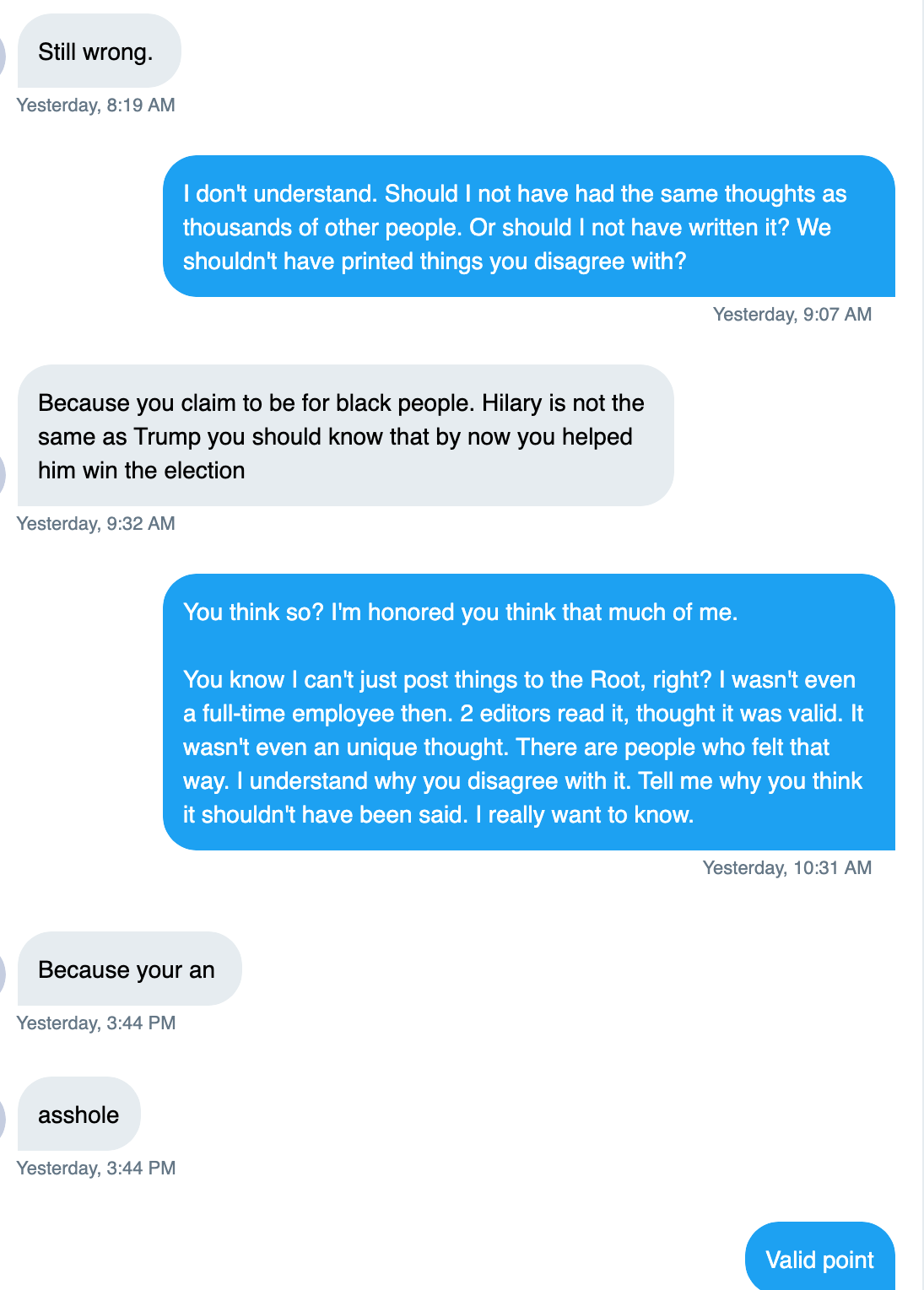Screen dimensions: 924x1290
Task: Select the "You think so? I'm honored" line
Action: [460, 613]
